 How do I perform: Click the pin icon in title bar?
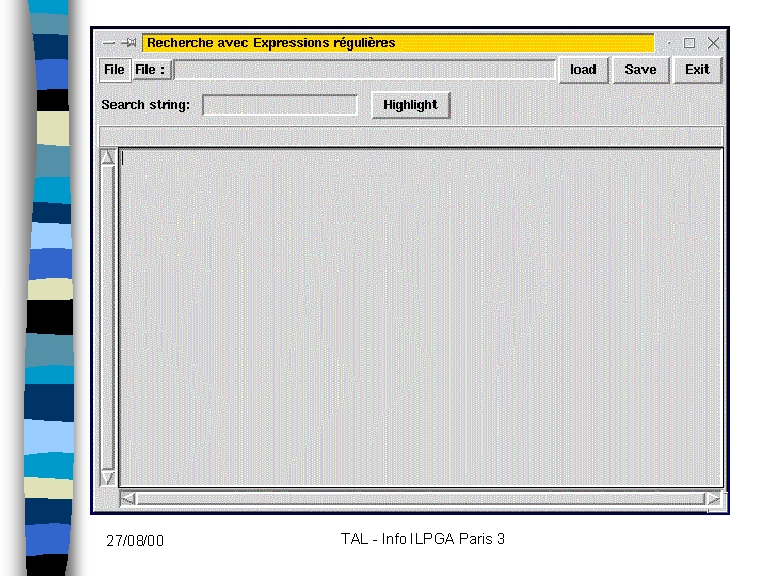129,43
